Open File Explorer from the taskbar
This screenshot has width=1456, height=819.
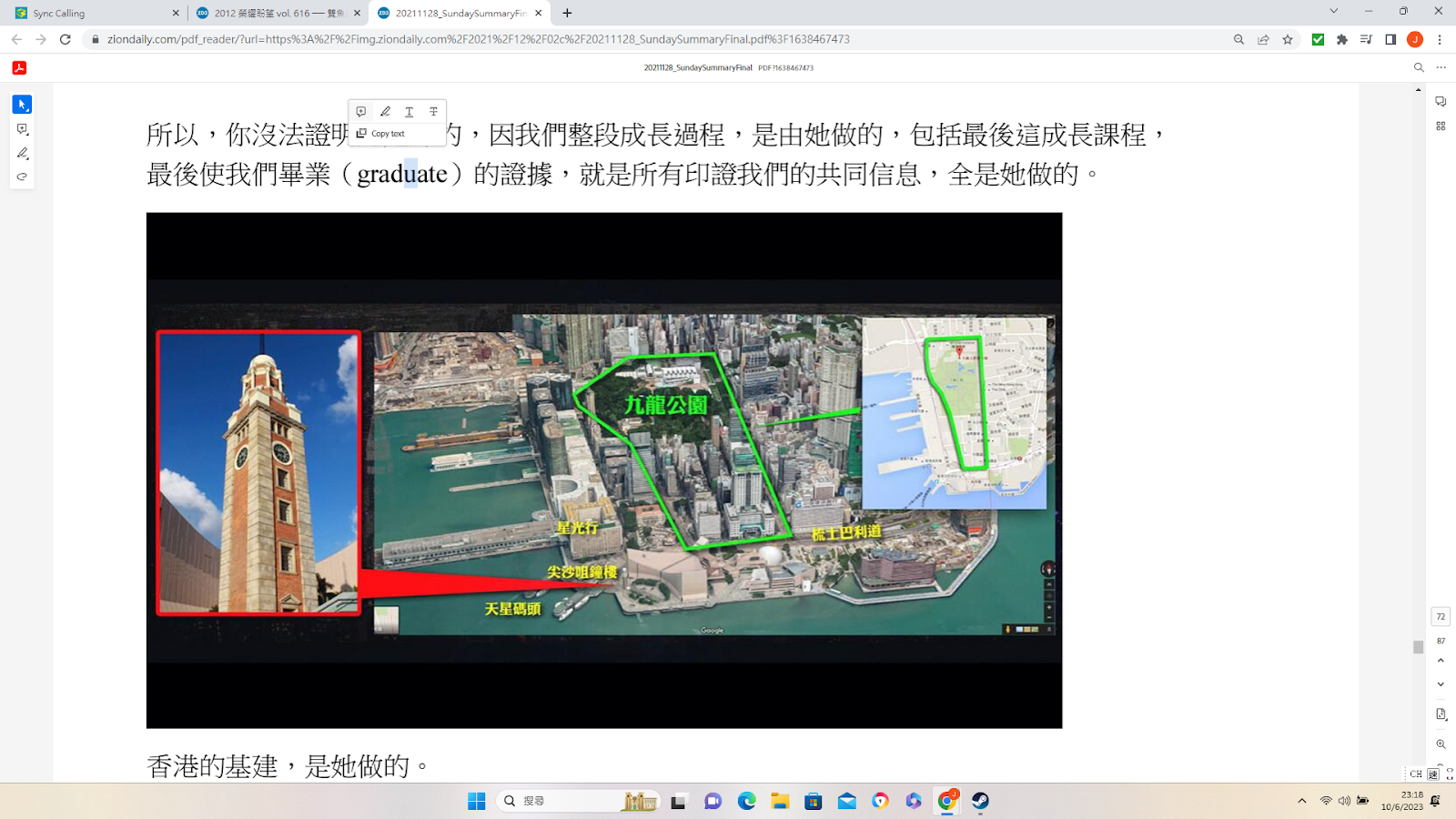(x=780, y=801)
